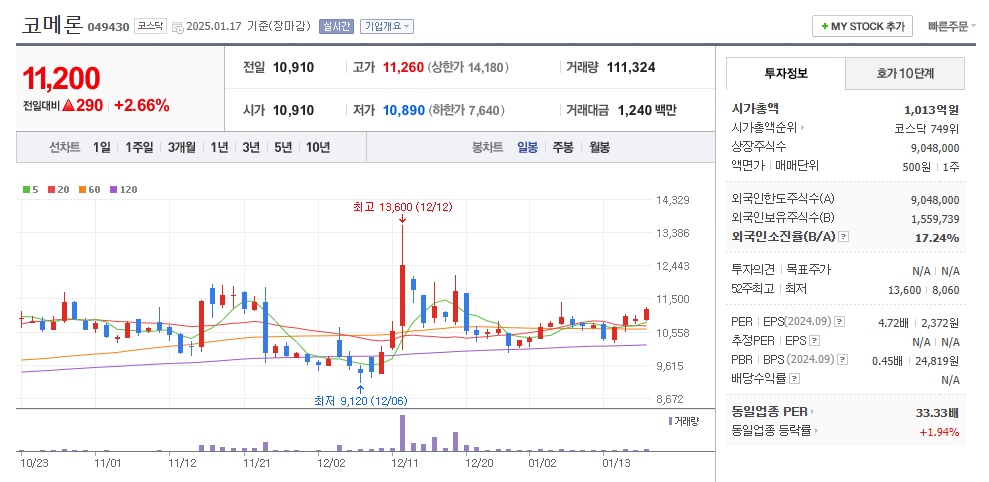Click the 52주최고 최저 value 13,600 | 8,060
This screenshot has height=482, width=989.
[923, 290]
